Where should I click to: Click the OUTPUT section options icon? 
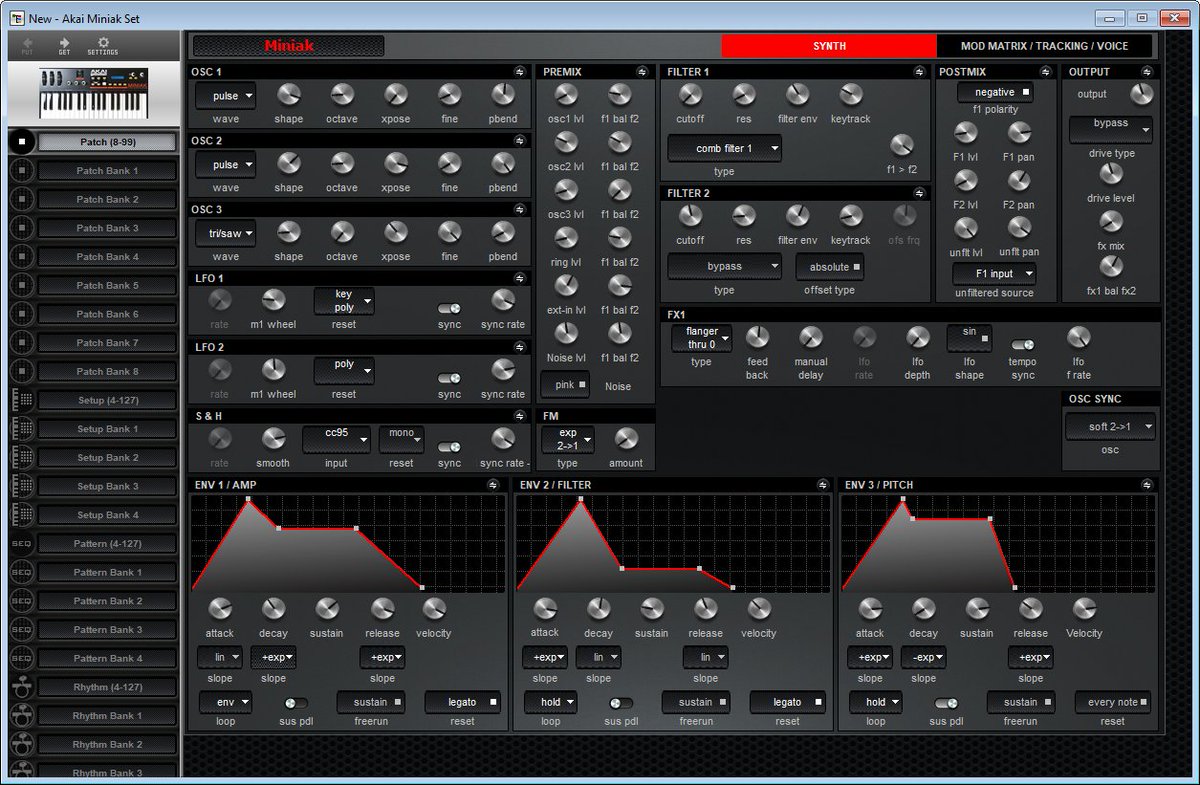click(x=1146, y=72)
